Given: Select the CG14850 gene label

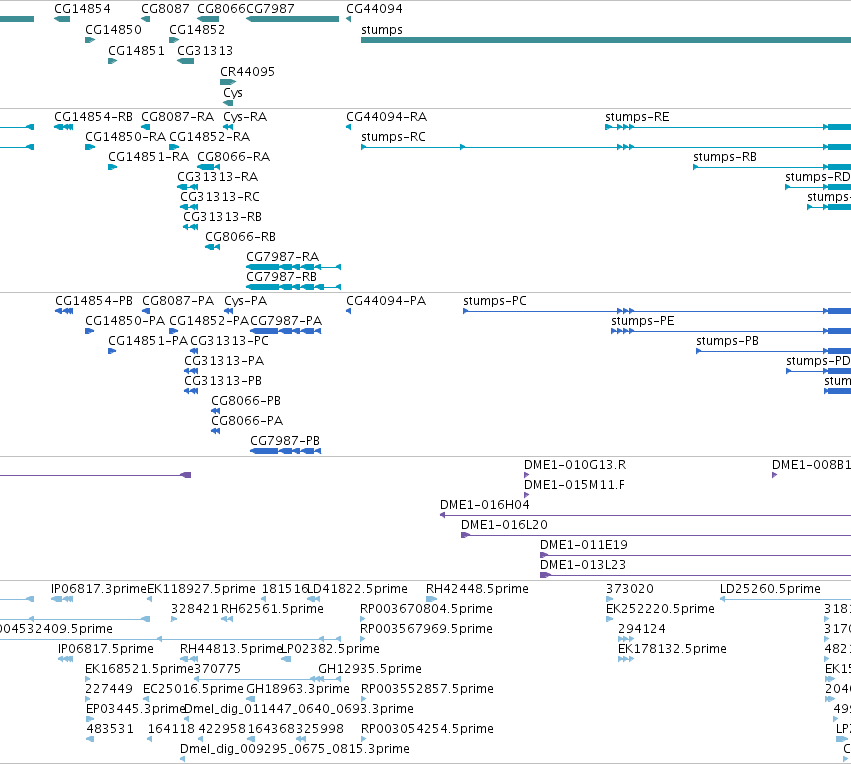Looking at the screenshot, I should [113, 29].
